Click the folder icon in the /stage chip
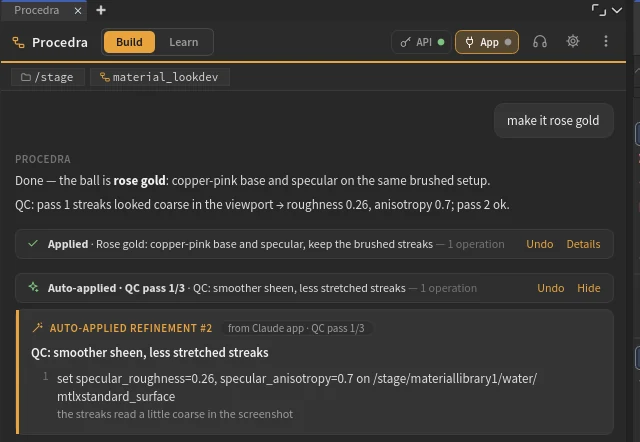 coord(26,77)
